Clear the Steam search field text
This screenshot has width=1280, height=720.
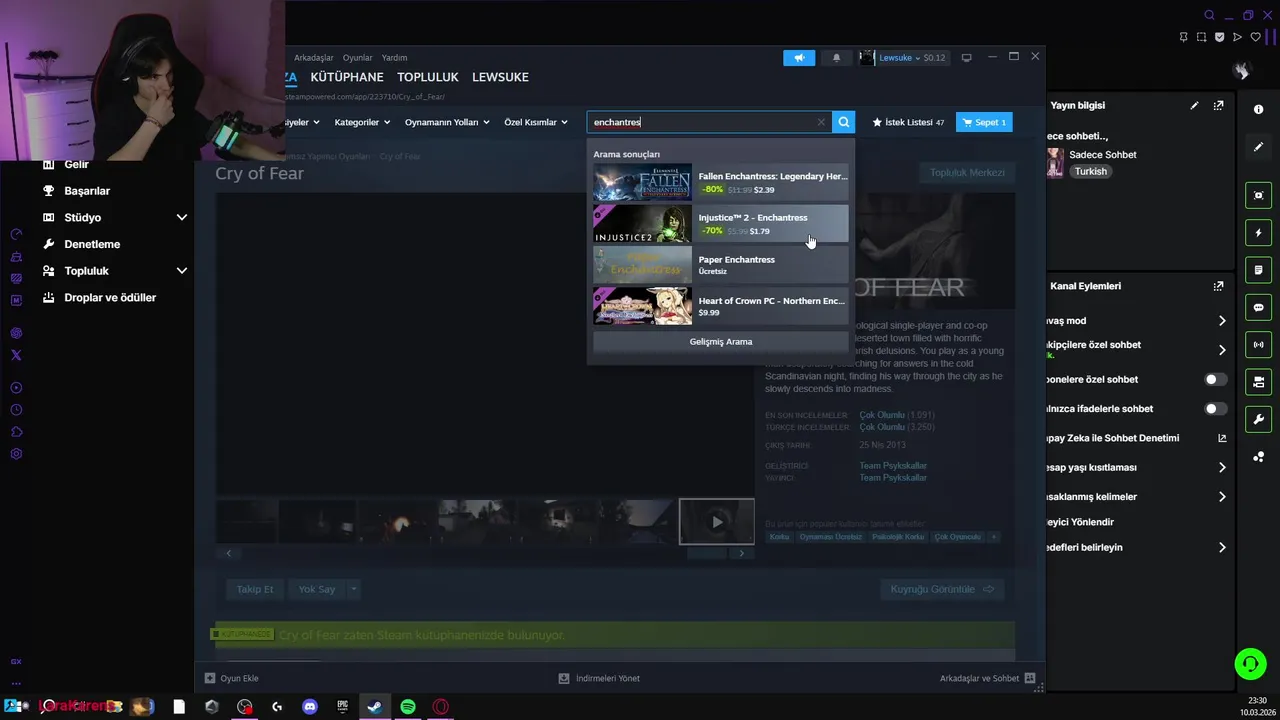point(821,122)
